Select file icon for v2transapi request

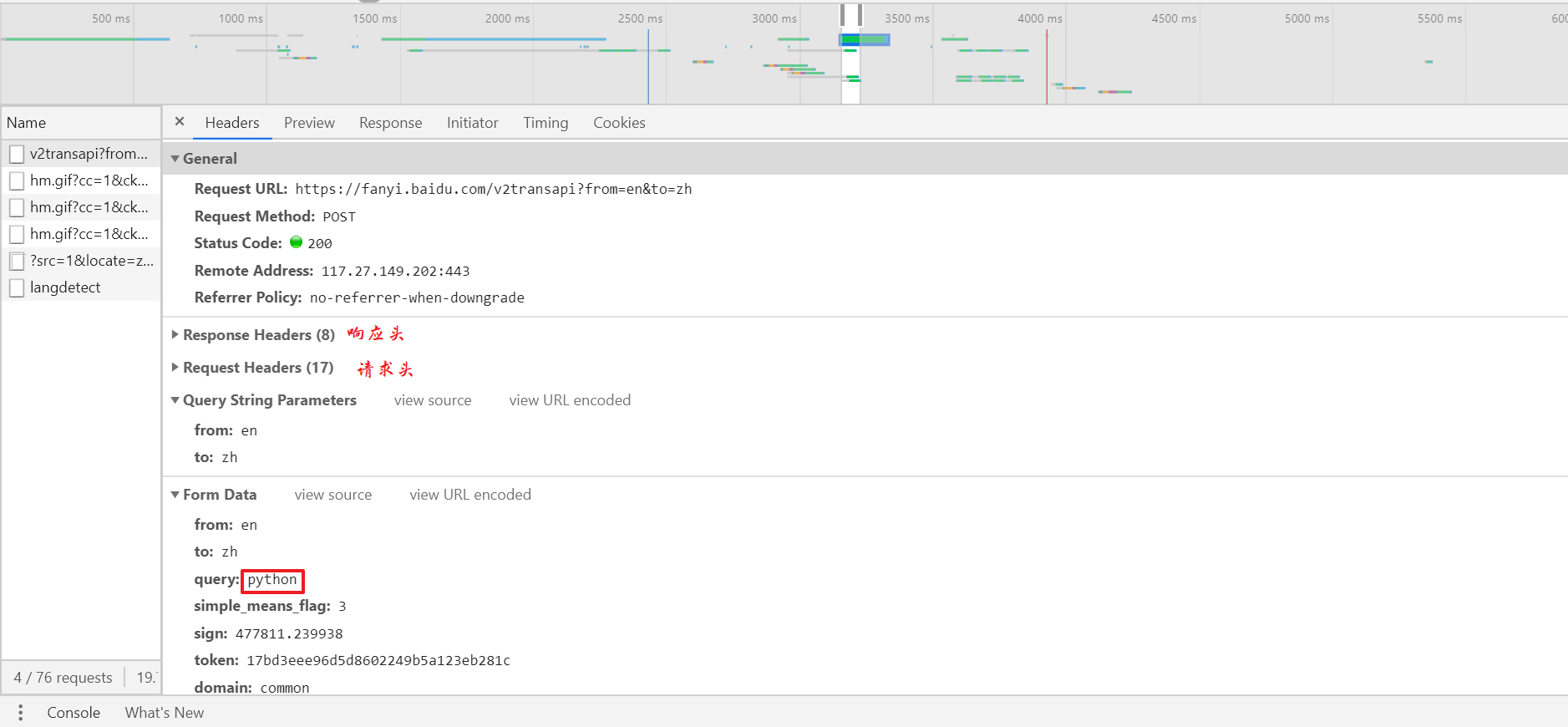[x=17, y=154]
